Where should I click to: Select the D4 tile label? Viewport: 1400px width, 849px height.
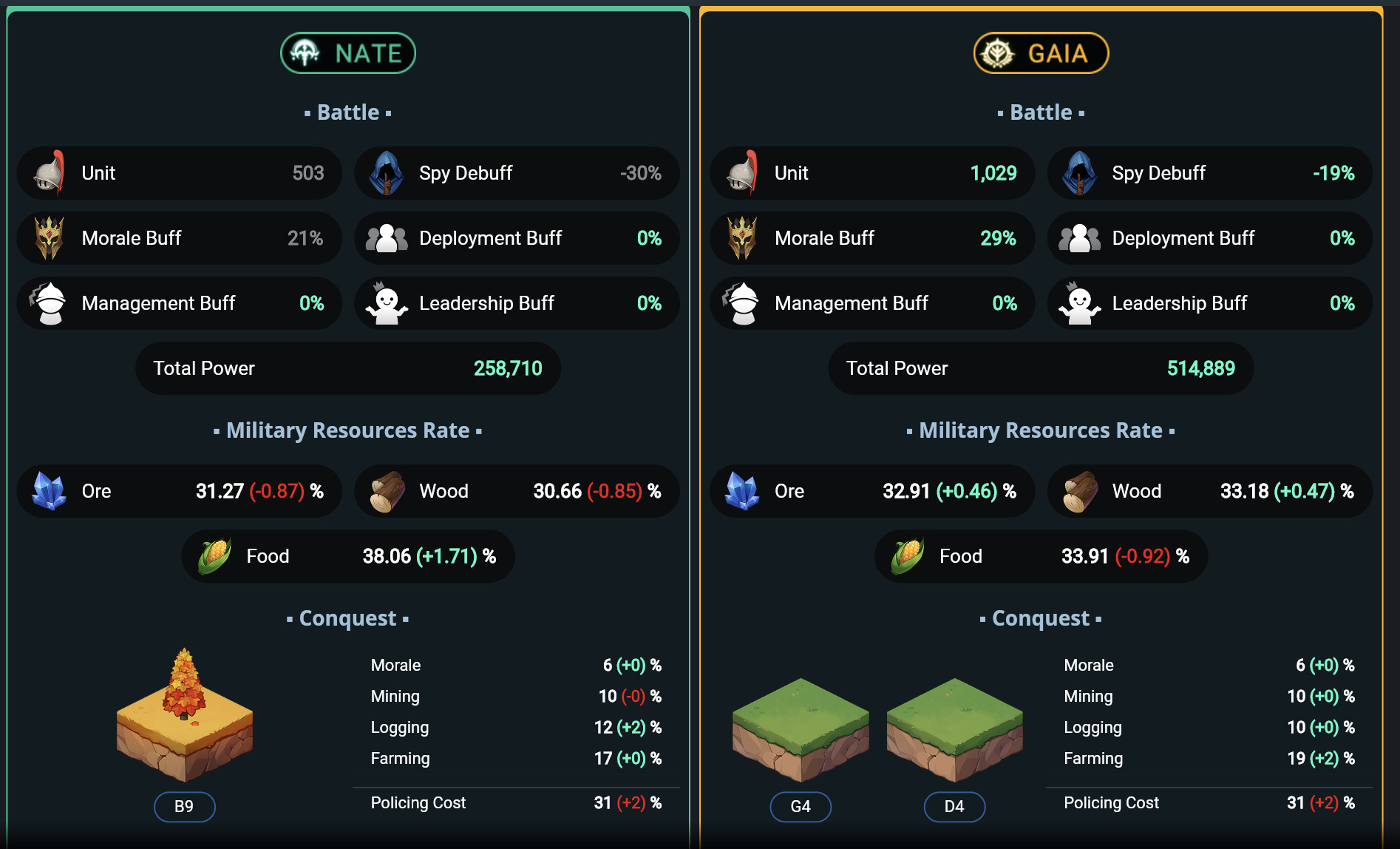click(x=954, y=806)
